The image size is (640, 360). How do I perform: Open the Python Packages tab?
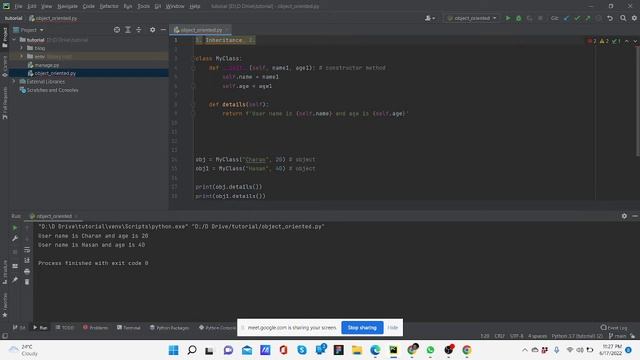(x=169, y=327)
